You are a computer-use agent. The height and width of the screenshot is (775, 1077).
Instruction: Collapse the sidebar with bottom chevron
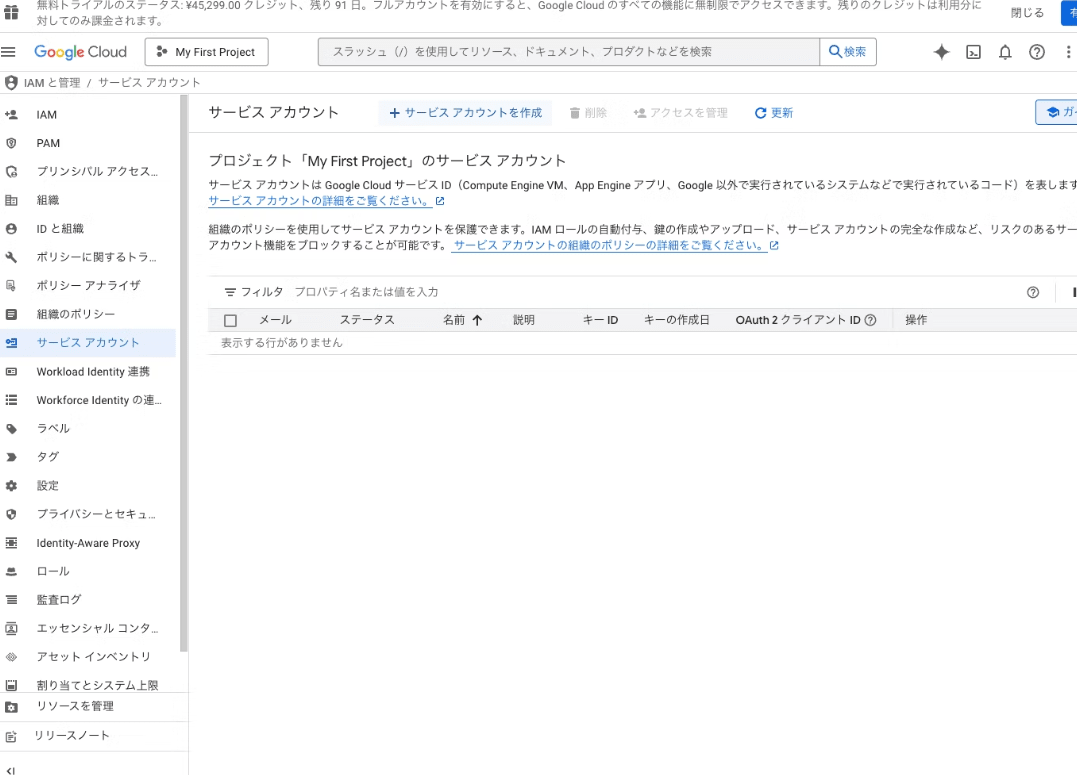(11, 771)
